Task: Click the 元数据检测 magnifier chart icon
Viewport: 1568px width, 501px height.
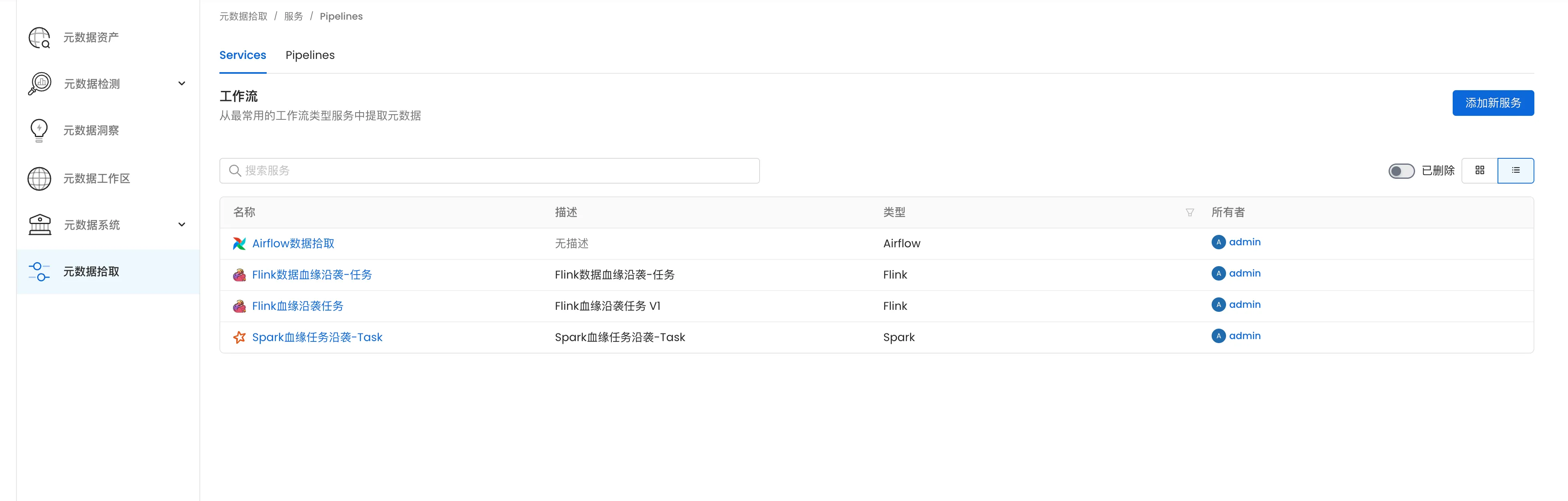Action: click(x=40, y=83)
